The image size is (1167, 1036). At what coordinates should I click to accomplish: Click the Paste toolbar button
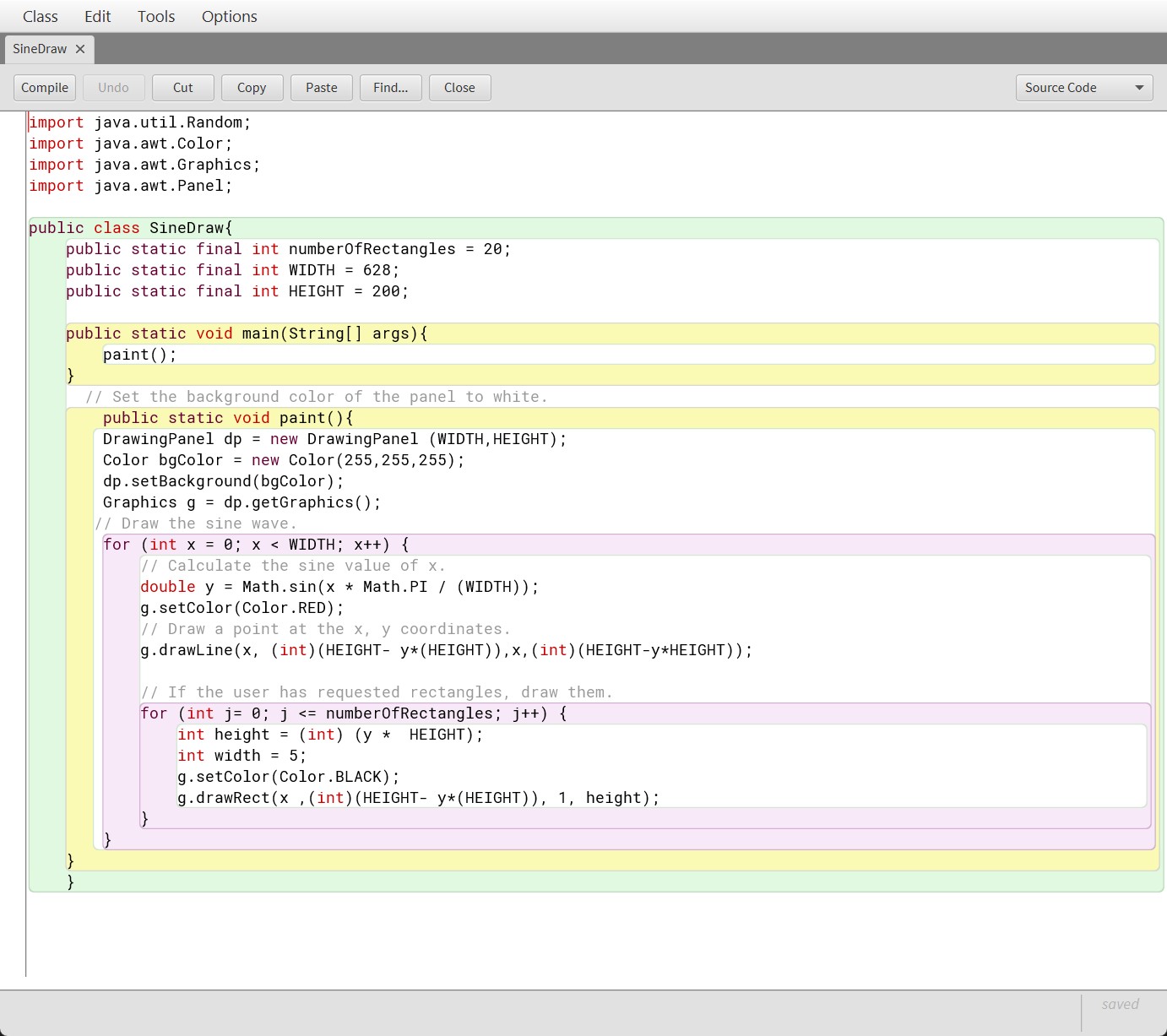coord(321,88)
